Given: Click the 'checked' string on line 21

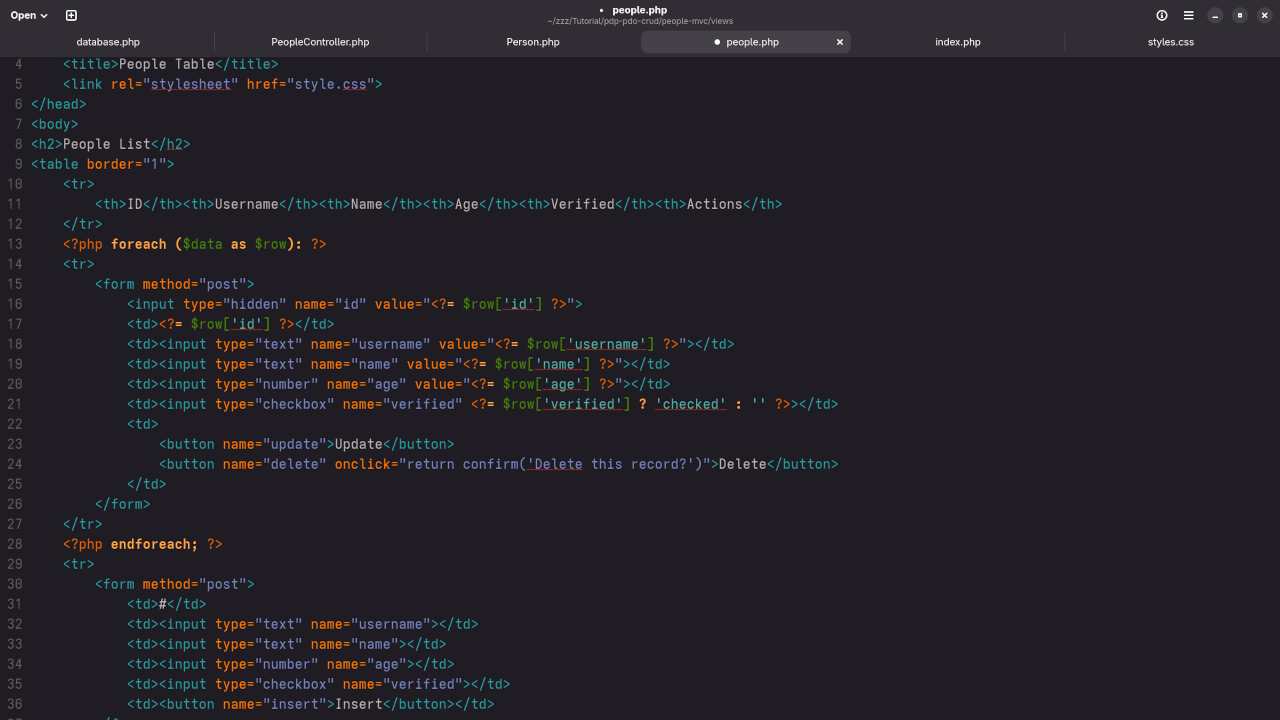Looking at the screenshot, I should tap(691, 404).
